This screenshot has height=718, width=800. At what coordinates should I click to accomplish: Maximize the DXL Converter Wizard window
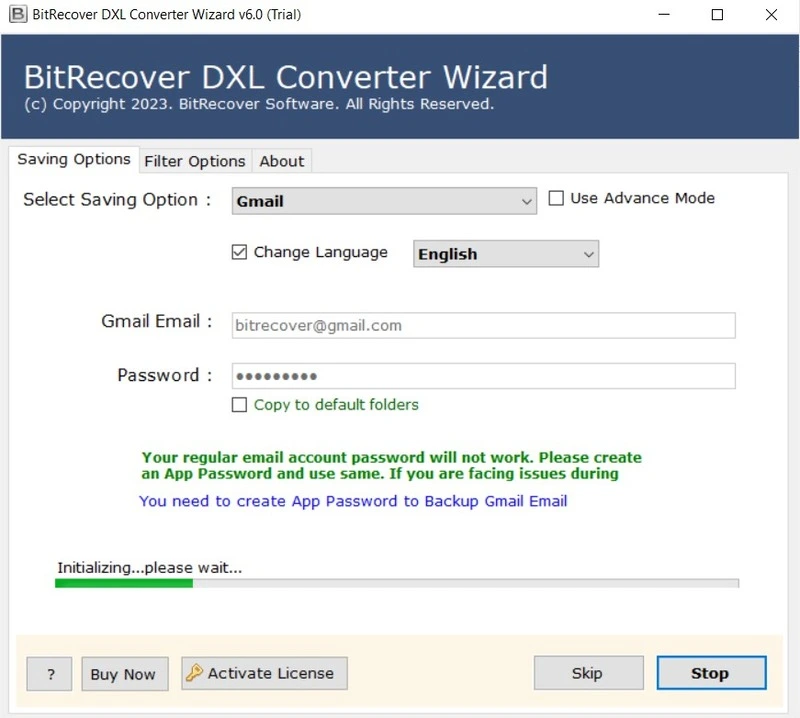click(x=717, y=14)
